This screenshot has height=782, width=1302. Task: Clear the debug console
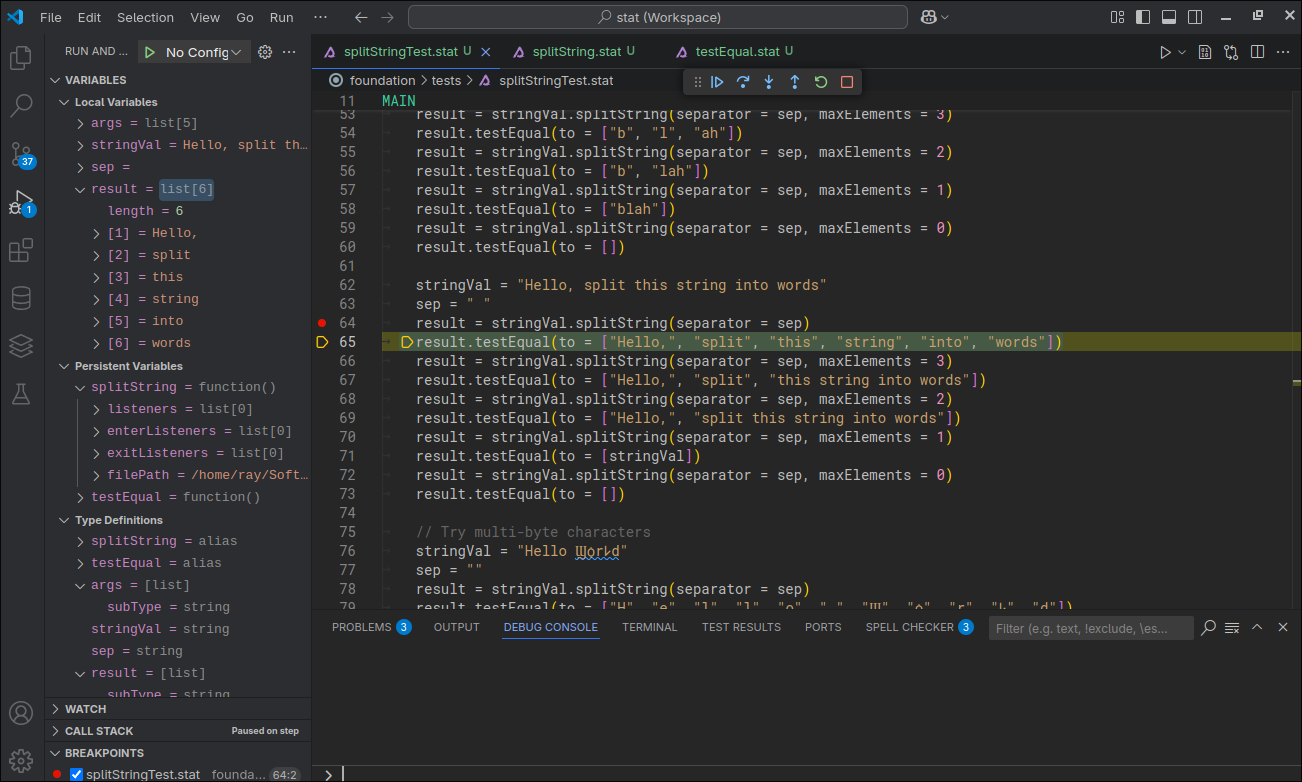pos(1232,627)
